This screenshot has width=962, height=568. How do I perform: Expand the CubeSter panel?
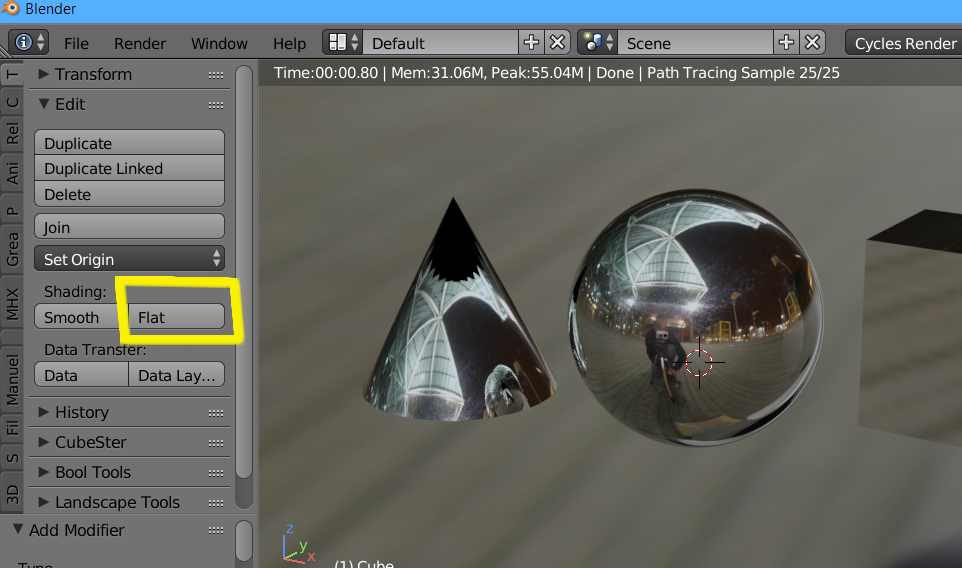pyautogui.click(x=43, y=442)
